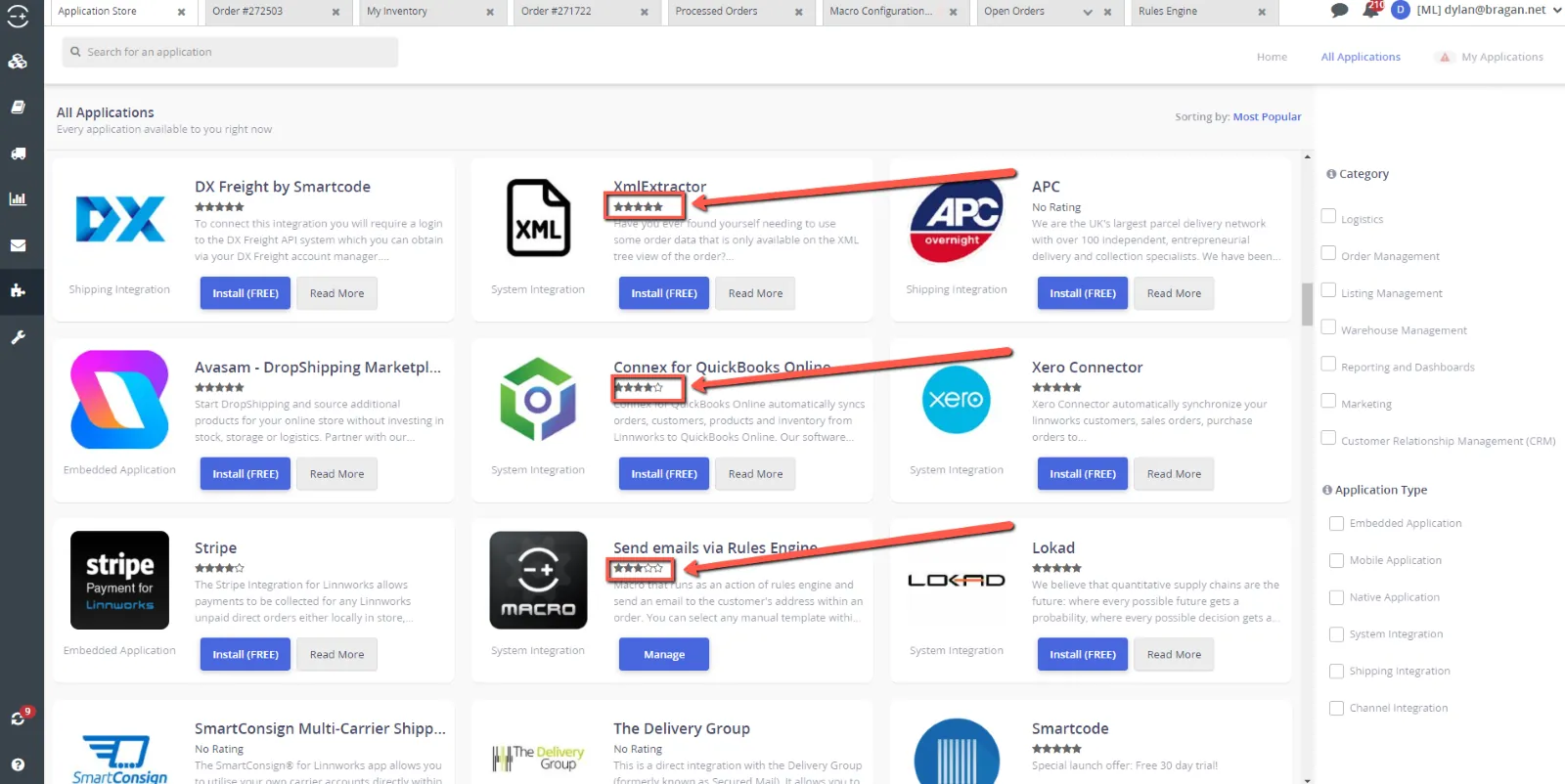Open the user avatar D icon
This screenshot has width=1565, height=784.
tap(1400, 10)
